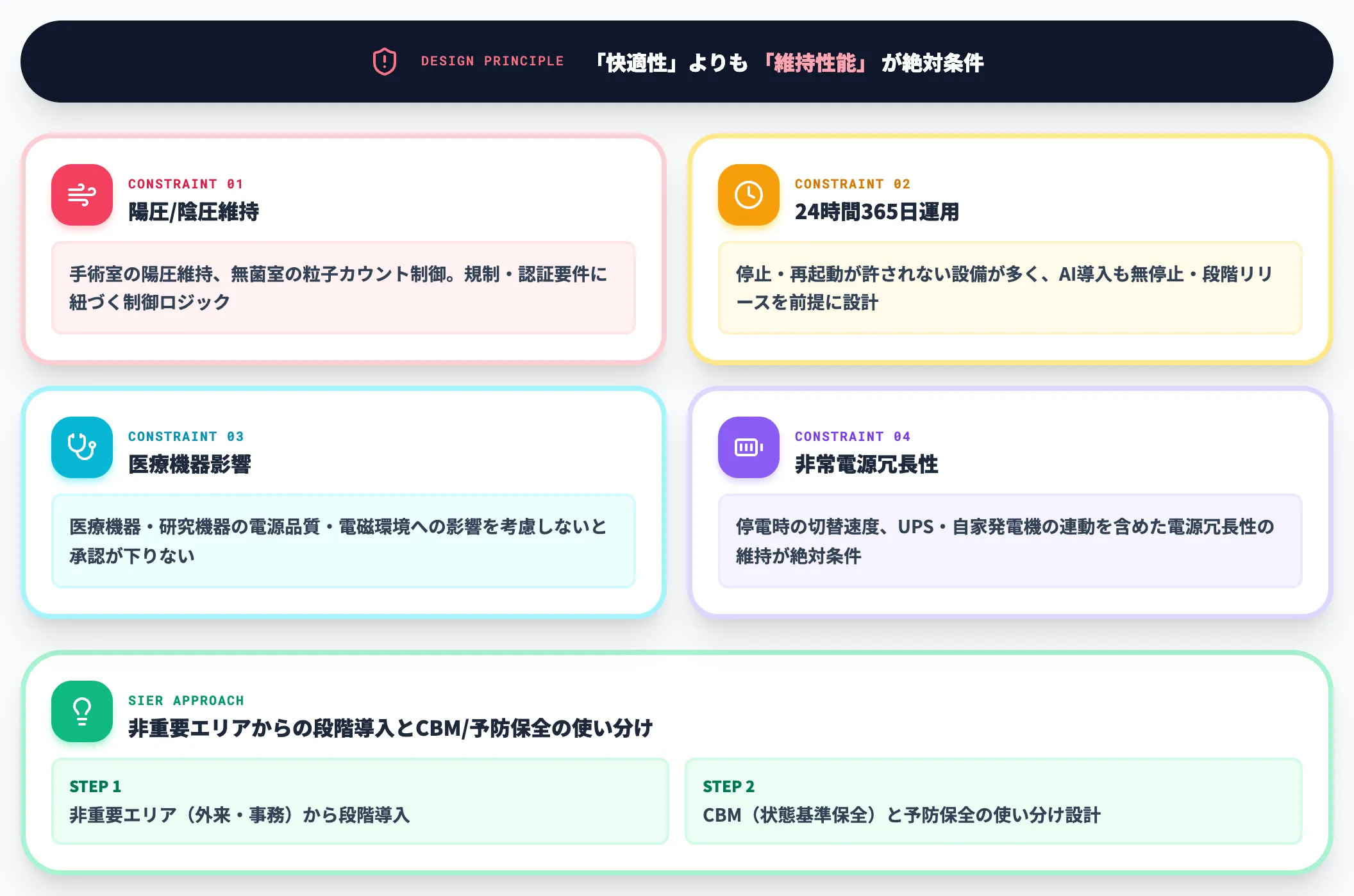Click the SIER APPROACH label
Screen dimensions: 1354x896
click(x=186, y=701)
